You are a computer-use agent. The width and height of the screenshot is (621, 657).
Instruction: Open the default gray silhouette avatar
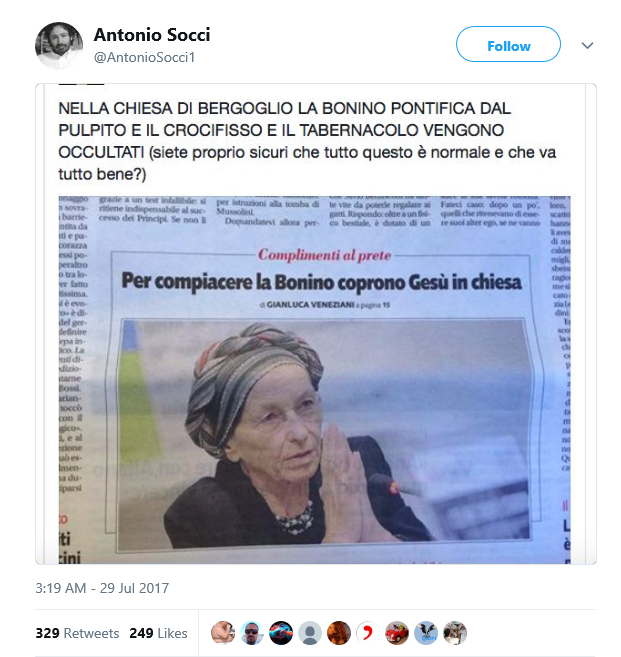[x=310, y=633]
